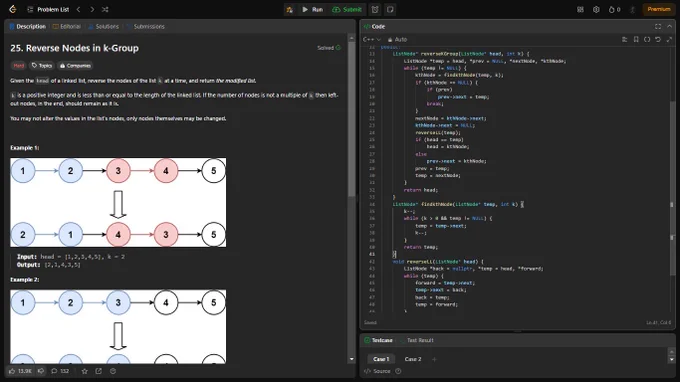Switch to the Solutions tab

[x=103, y=26]
